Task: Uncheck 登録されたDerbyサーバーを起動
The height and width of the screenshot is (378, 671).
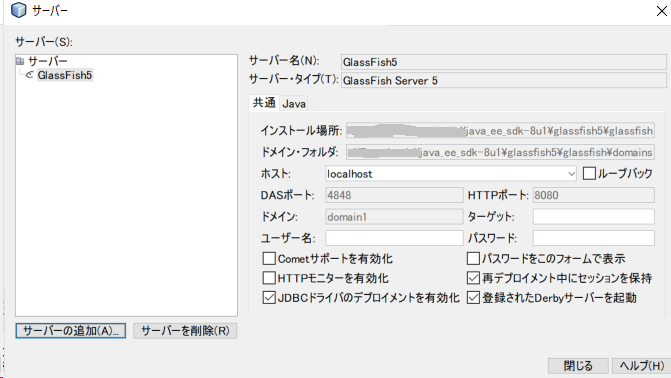Action: click(473, 298)
